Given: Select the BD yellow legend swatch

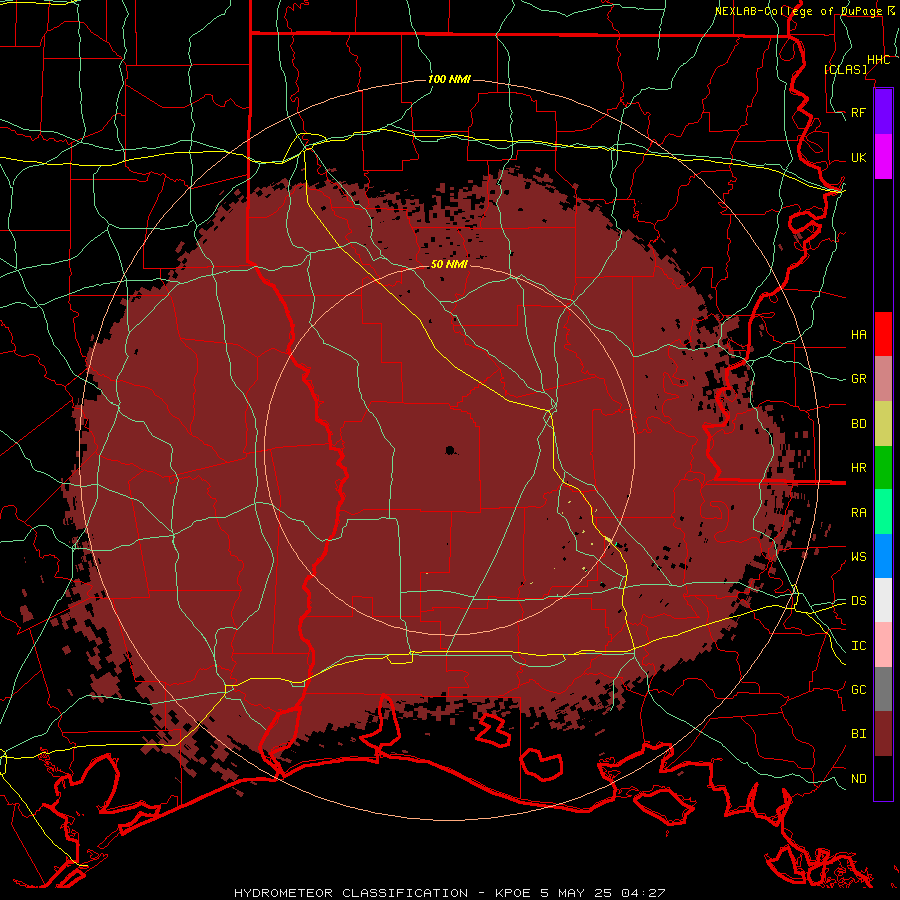Looking at the screenshot, I should (x=883, y=424).
